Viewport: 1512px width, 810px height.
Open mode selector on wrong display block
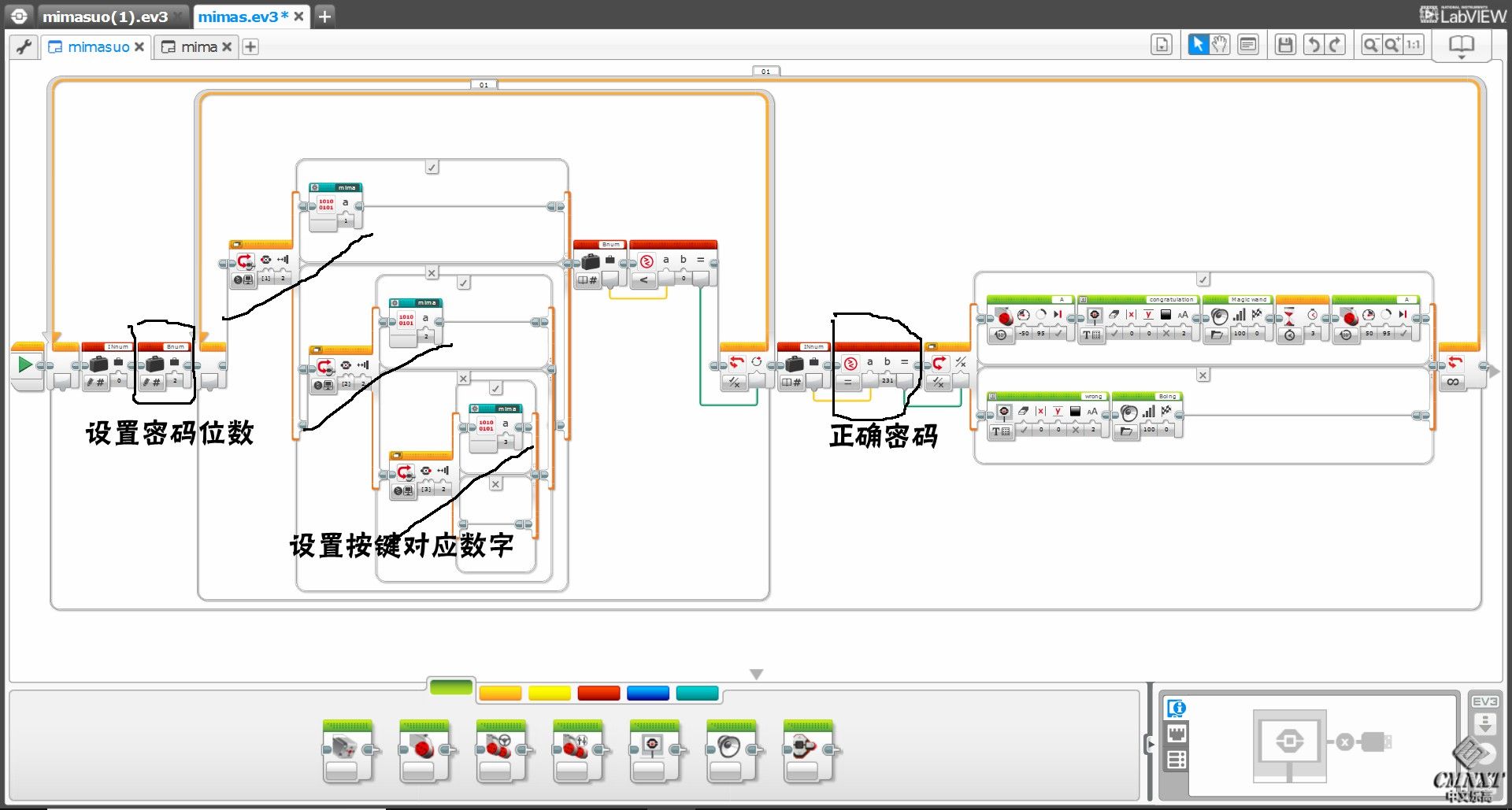tap(1000, 431)
